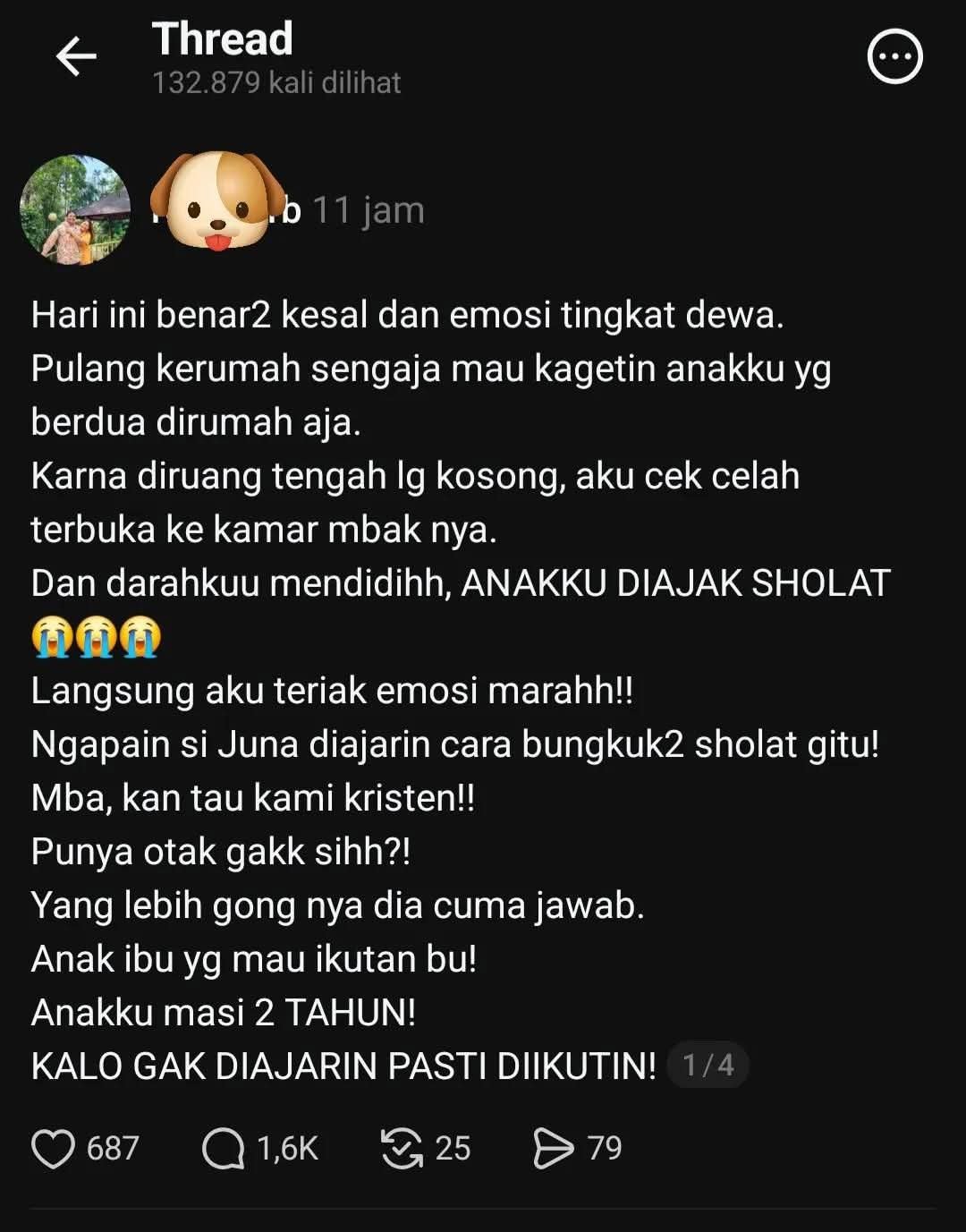The height and width of the screenshot is (1232, 966).
Task: Tap the crying emojis in the post
Action: point(96,637)
